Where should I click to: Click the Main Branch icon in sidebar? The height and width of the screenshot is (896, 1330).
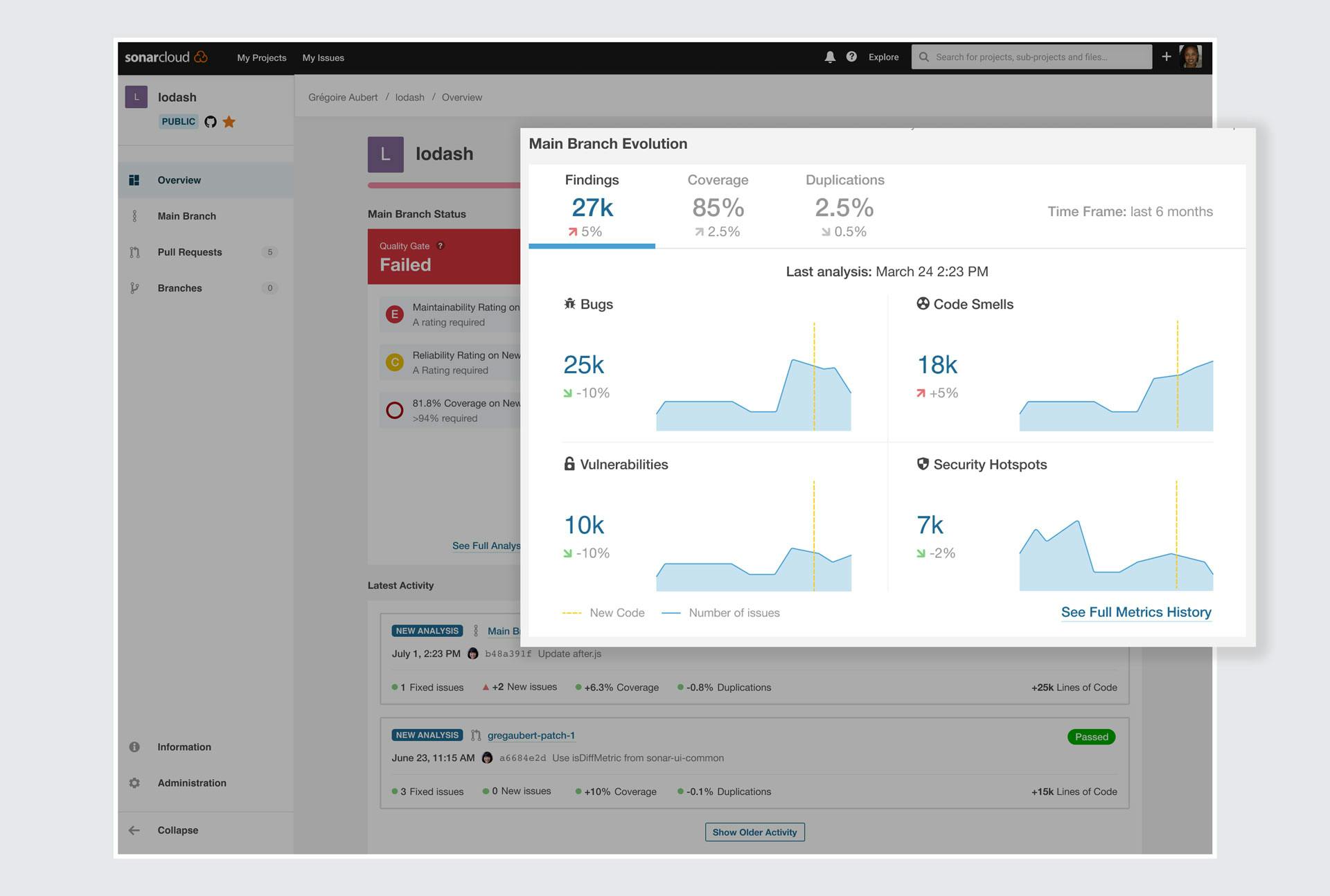click(x=134, y=216)
